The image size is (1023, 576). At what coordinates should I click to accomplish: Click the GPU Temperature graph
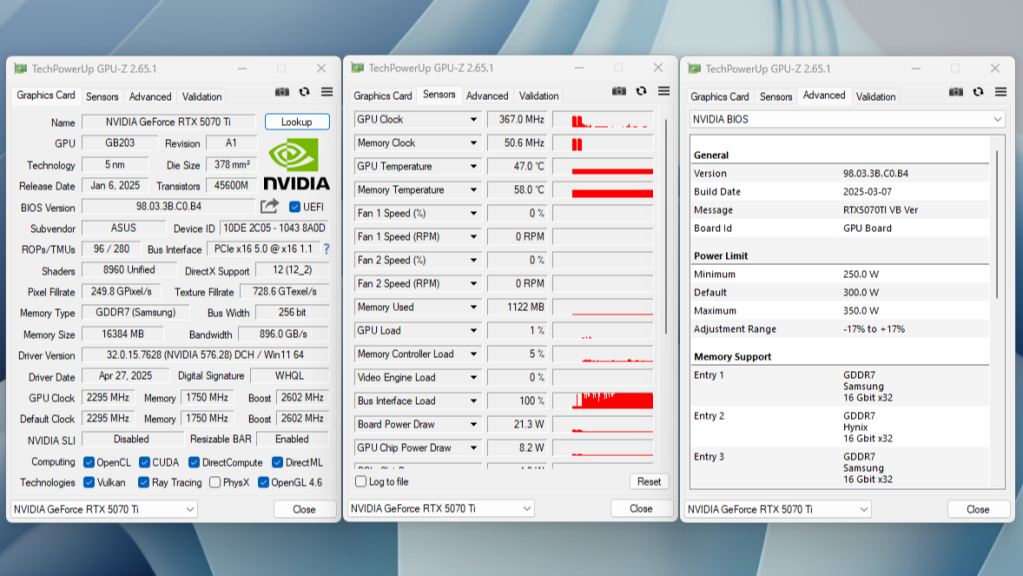click(603, 166)
